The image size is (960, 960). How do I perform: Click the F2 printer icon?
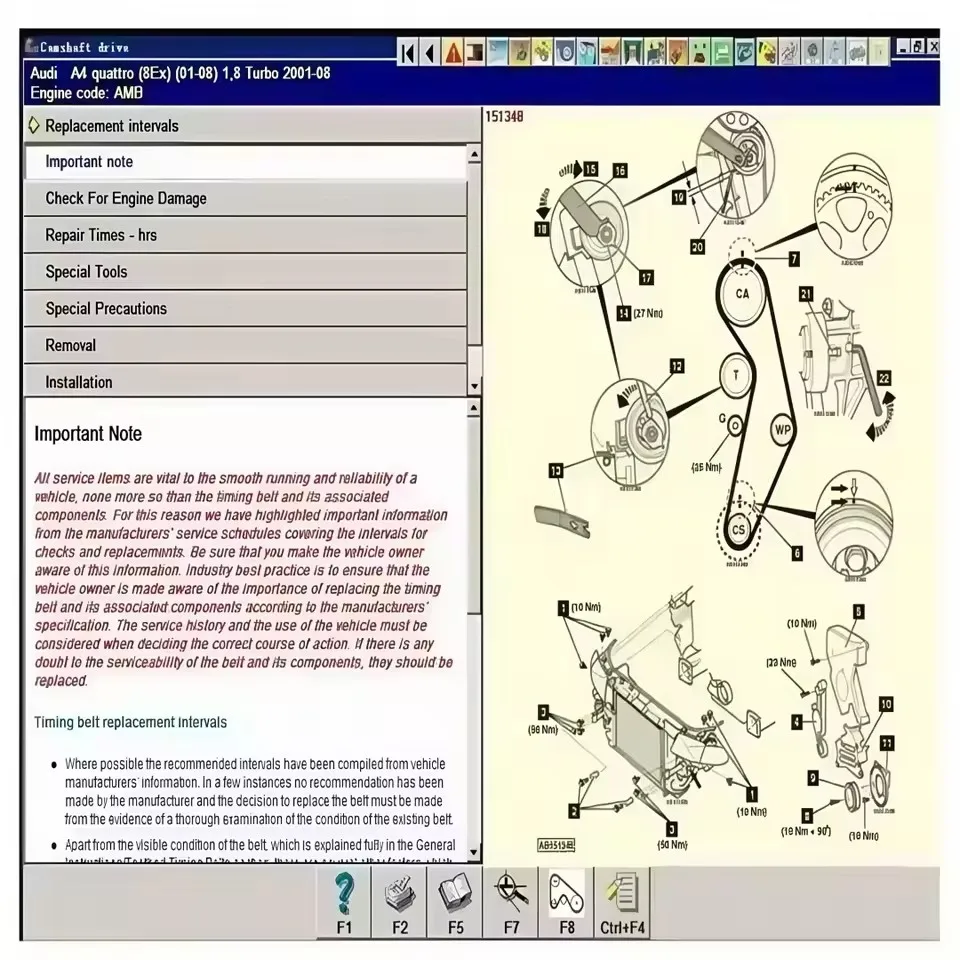399,902
